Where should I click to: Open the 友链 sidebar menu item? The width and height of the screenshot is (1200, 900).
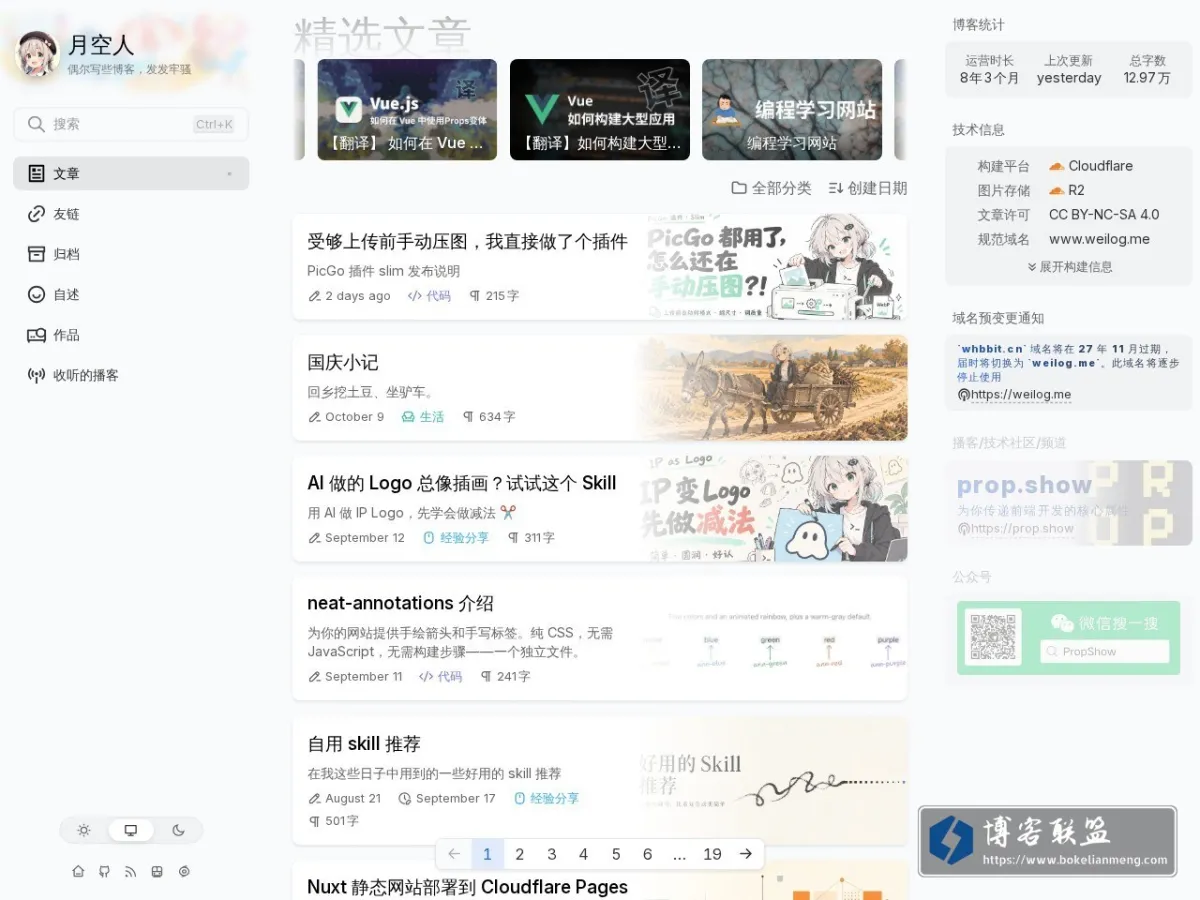[131, 214]
